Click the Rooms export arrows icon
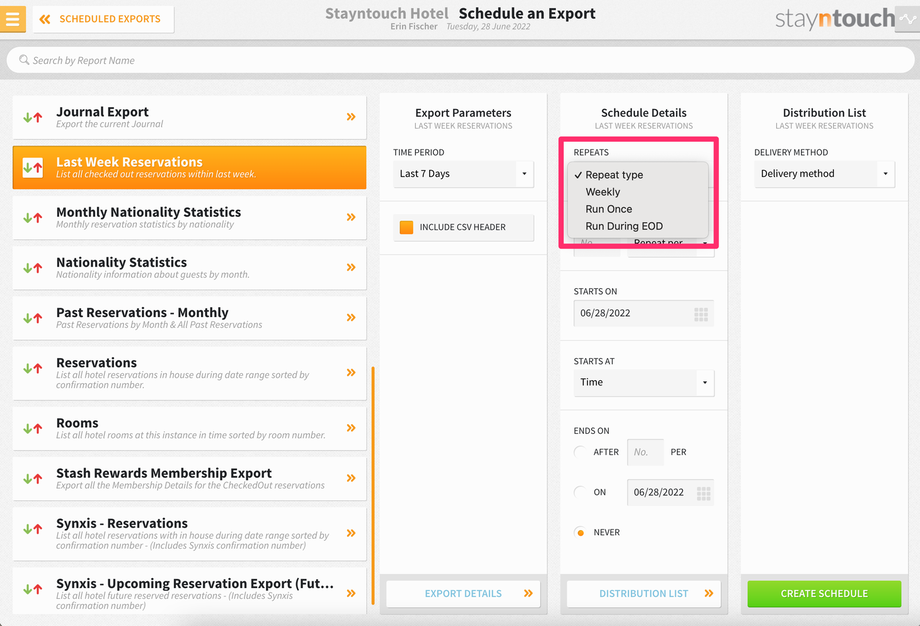 (x=33, y=429)
